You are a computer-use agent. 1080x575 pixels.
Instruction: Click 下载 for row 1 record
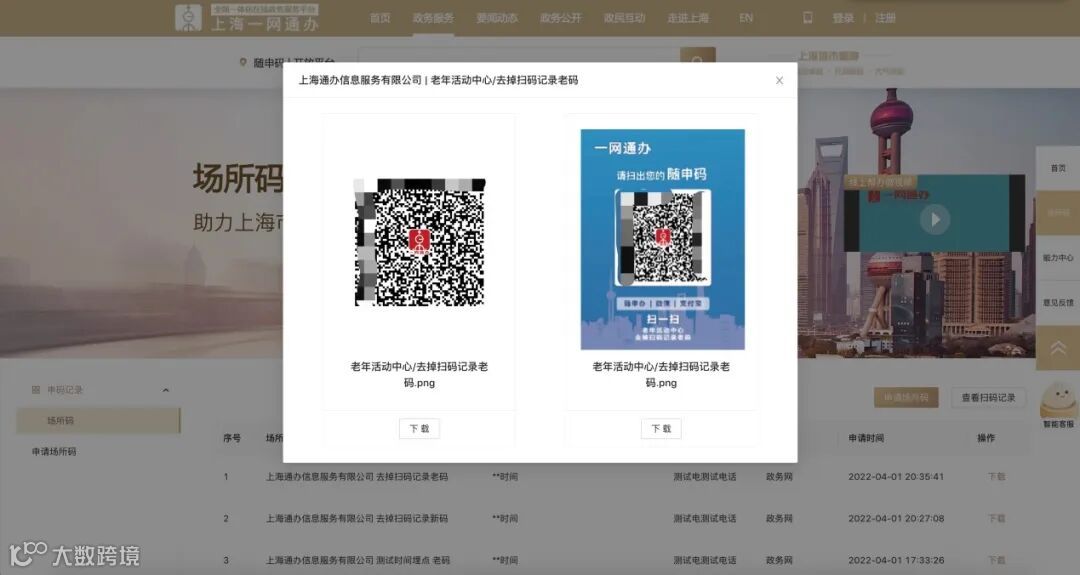[x=996, y=477]
